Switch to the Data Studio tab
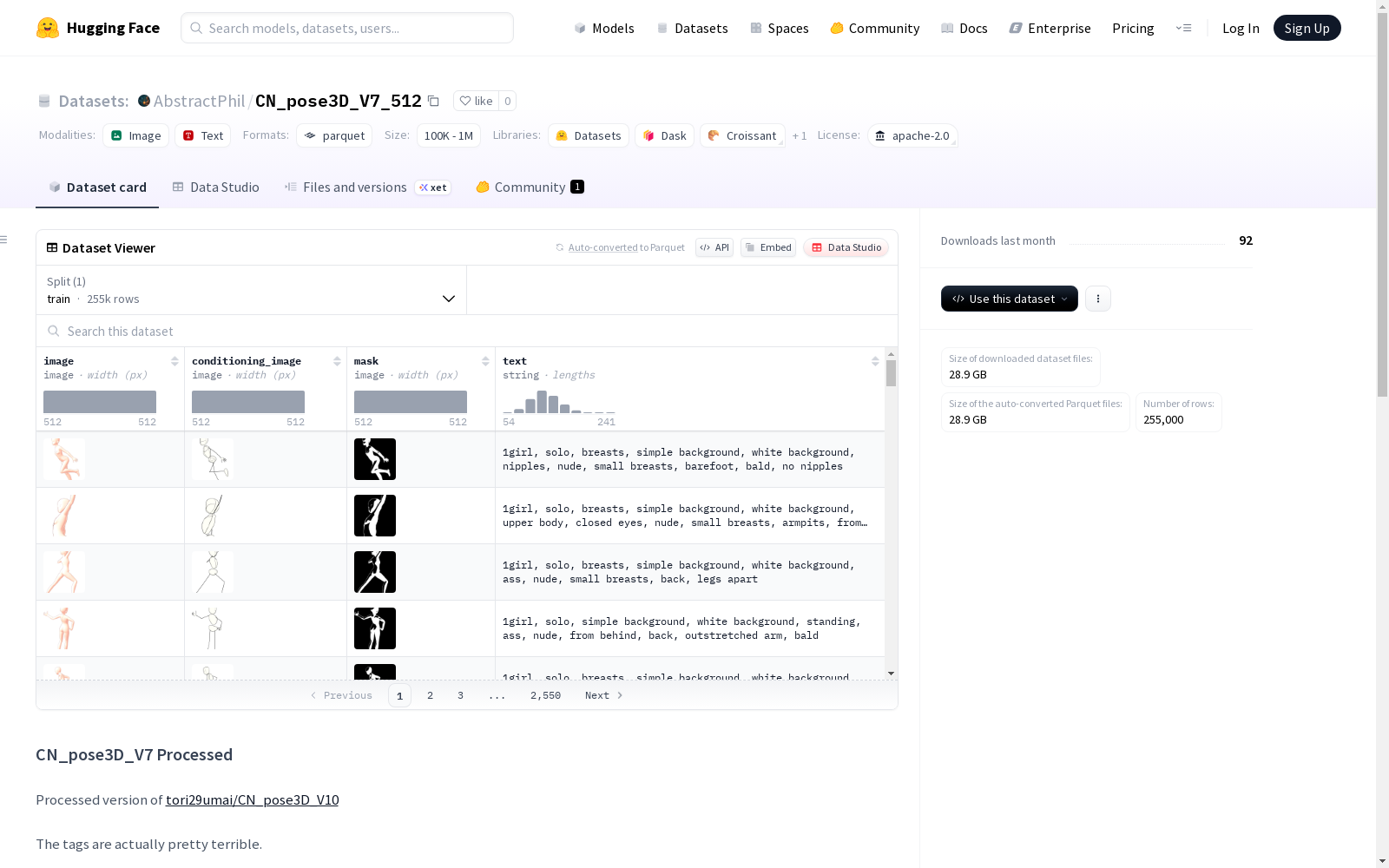The height and width of the screenshot is (868, 1389). pyautogui.click(x=215, y=187)
